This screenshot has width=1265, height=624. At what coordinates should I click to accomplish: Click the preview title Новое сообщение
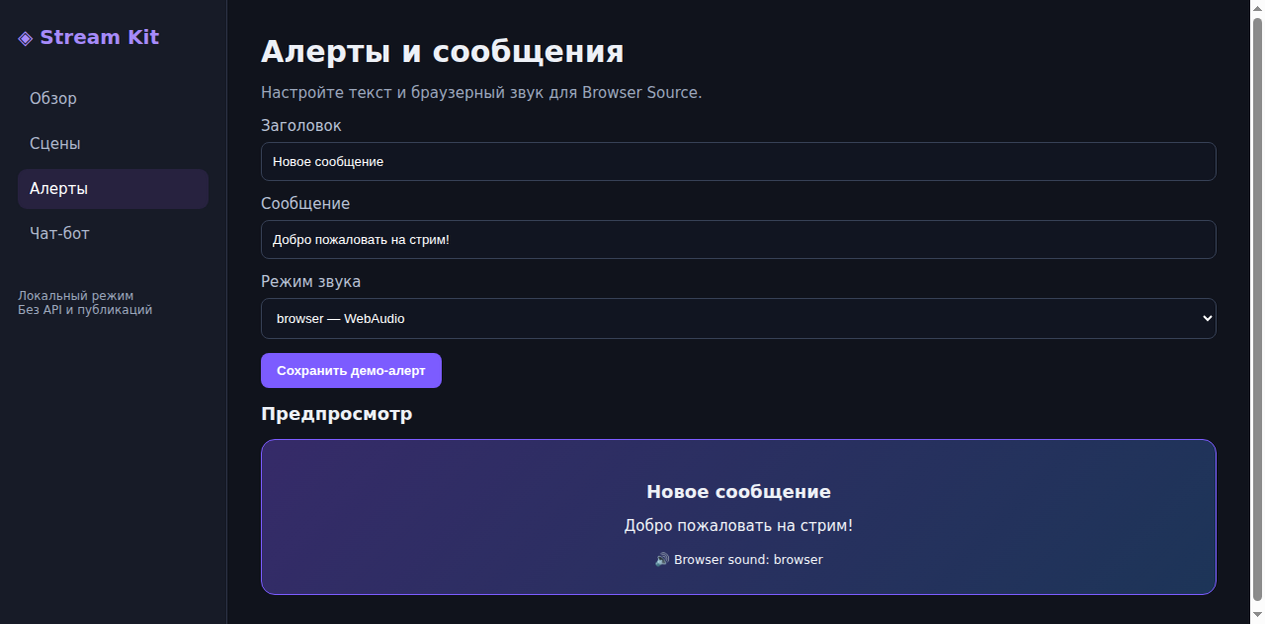pyautogui.click(x=738, y=492)
